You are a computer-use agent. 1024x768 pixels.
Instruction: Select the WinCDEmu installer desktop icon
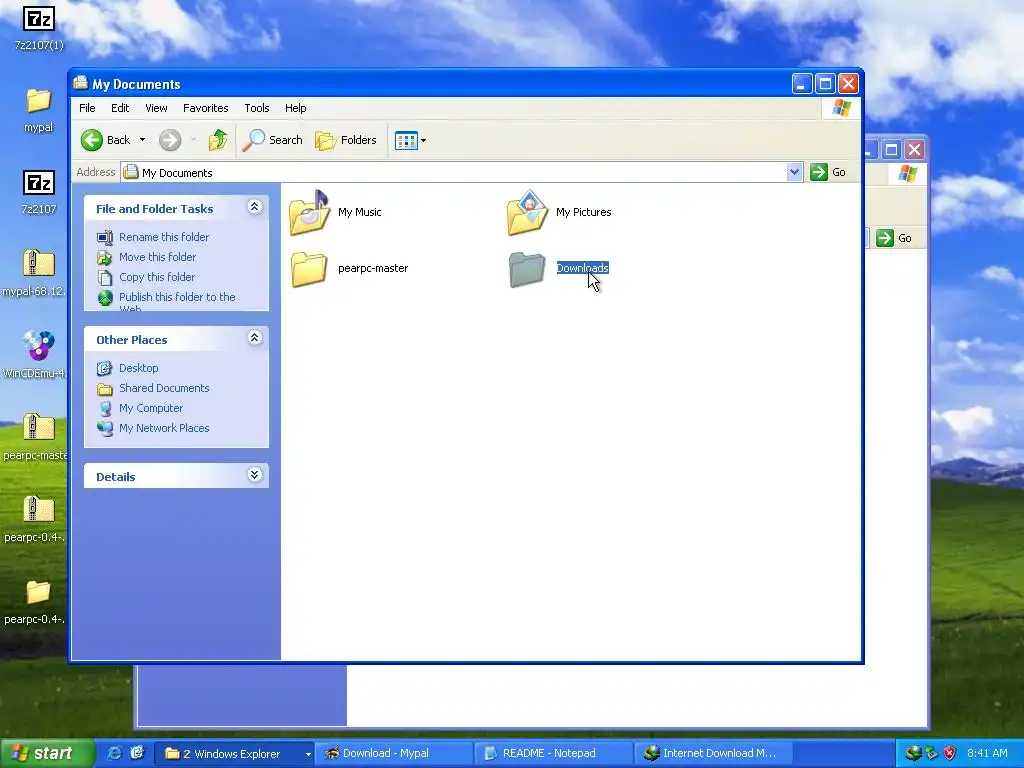click(38, 346)
